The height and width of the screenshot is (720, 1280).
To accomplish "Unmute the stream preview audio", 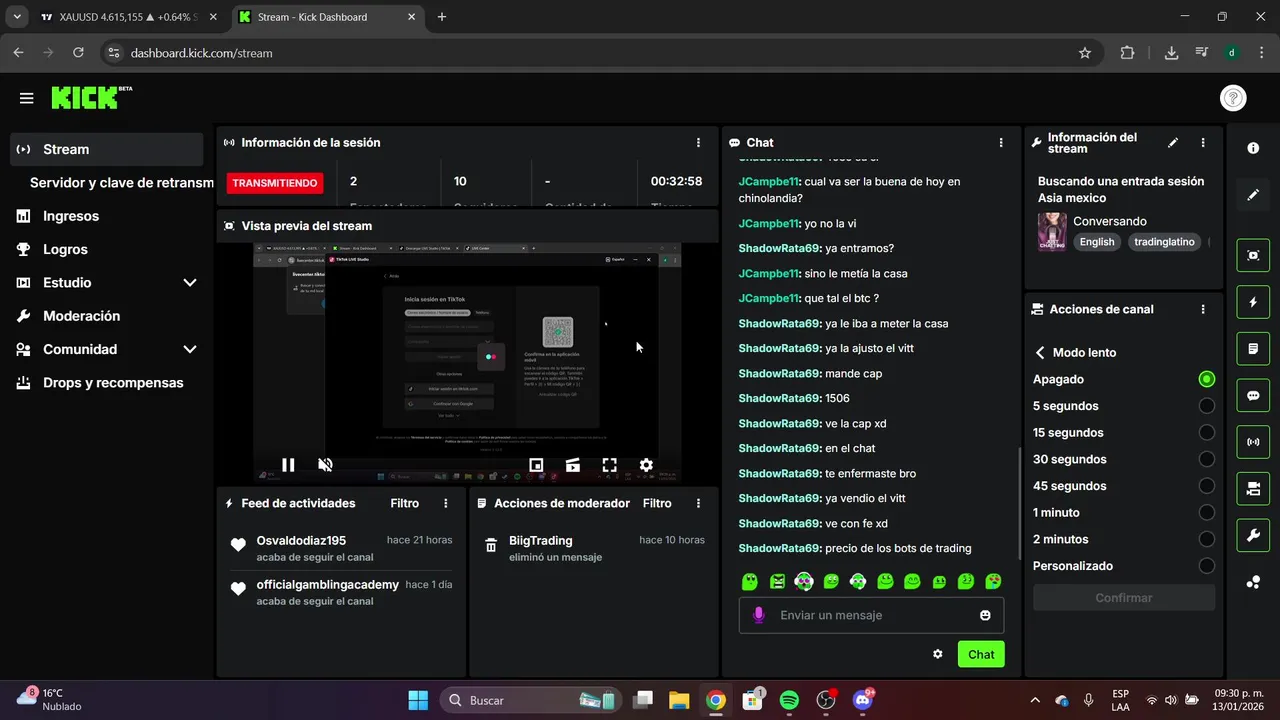I will 325,465.
